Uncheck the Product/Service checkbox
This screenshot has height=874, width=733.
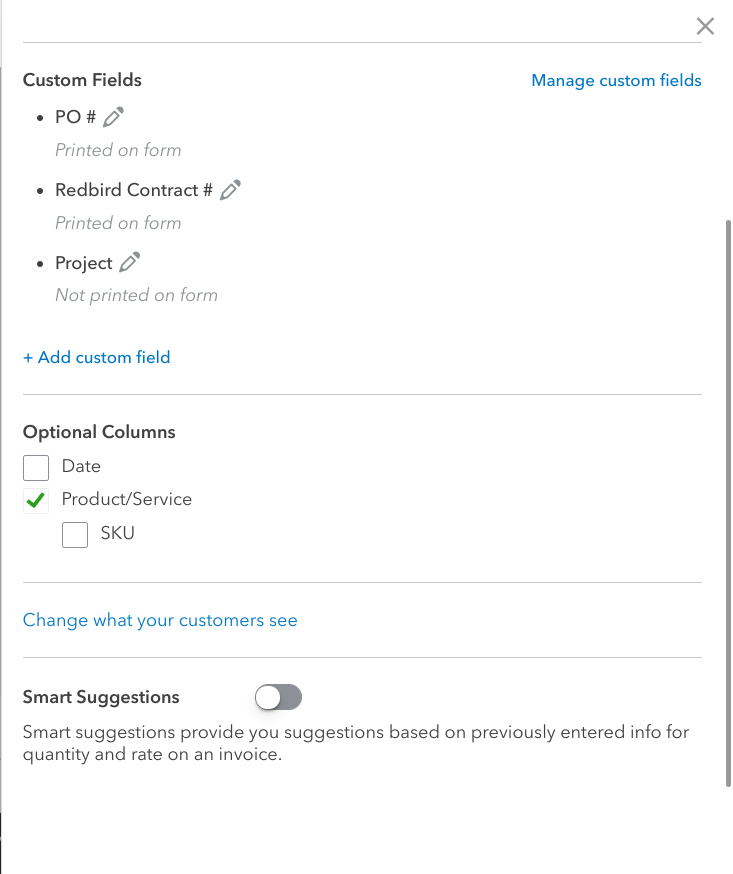pos(36,500)
